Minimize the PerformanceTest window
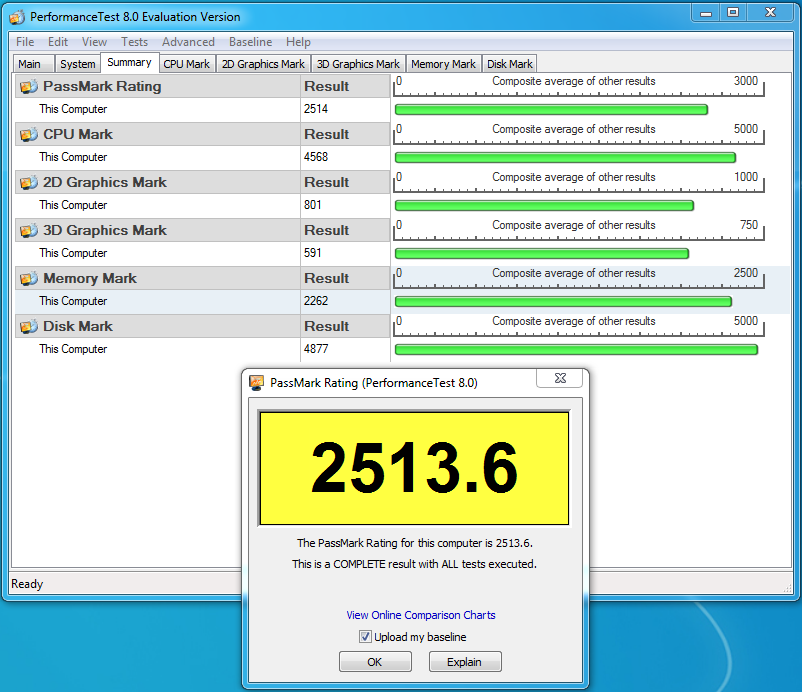 tap(706, 13)
